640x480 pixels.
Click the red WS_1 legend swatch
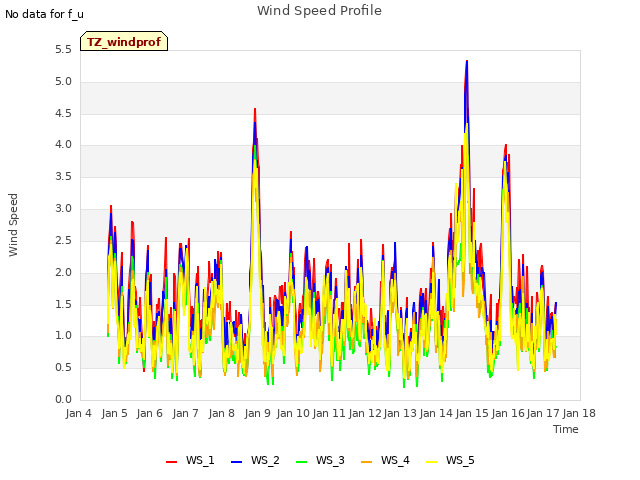pyautogui.click(x=171, y=462)
